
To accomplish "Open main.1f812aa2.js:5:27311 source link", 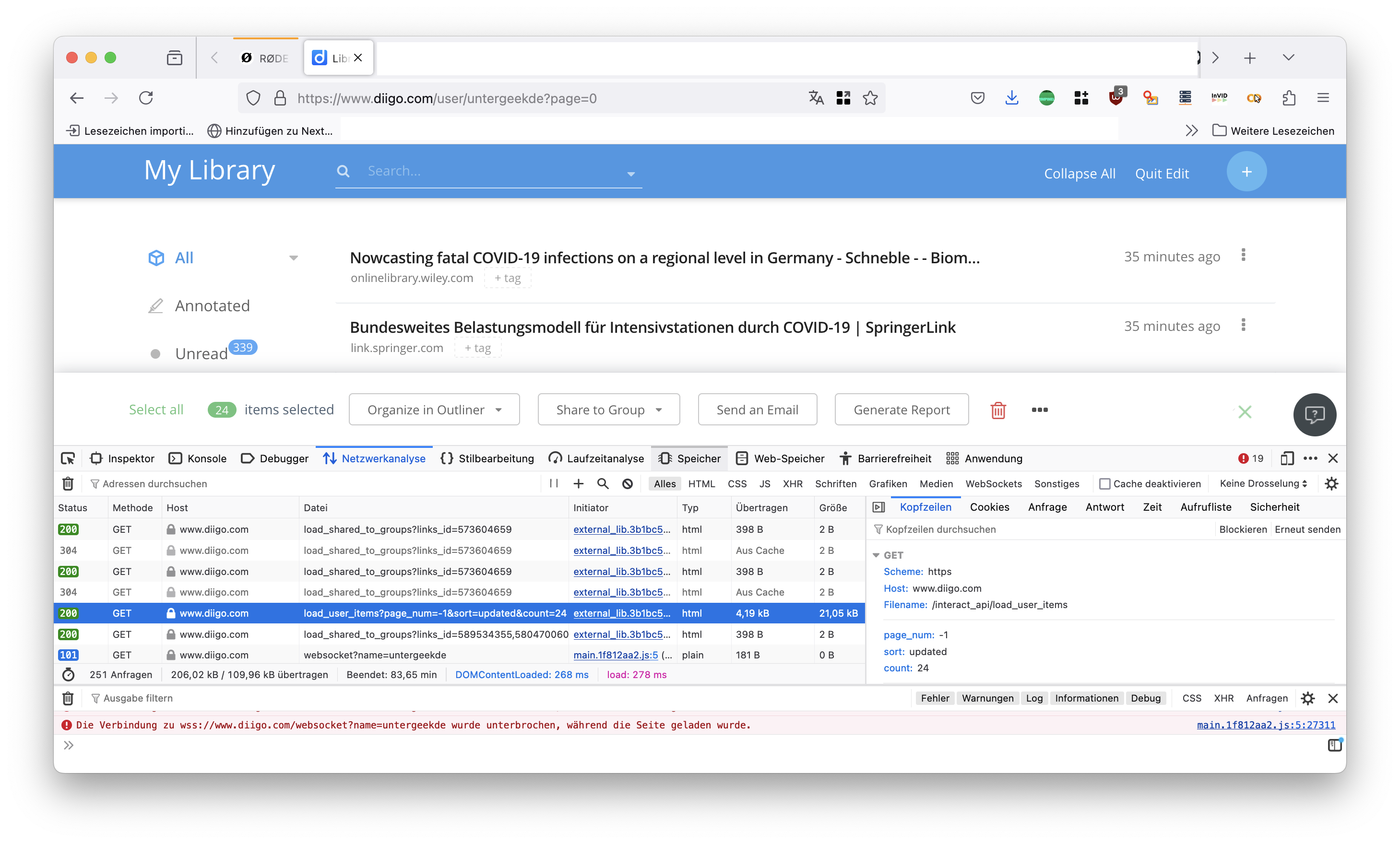I will click(x=1265, y=725).
